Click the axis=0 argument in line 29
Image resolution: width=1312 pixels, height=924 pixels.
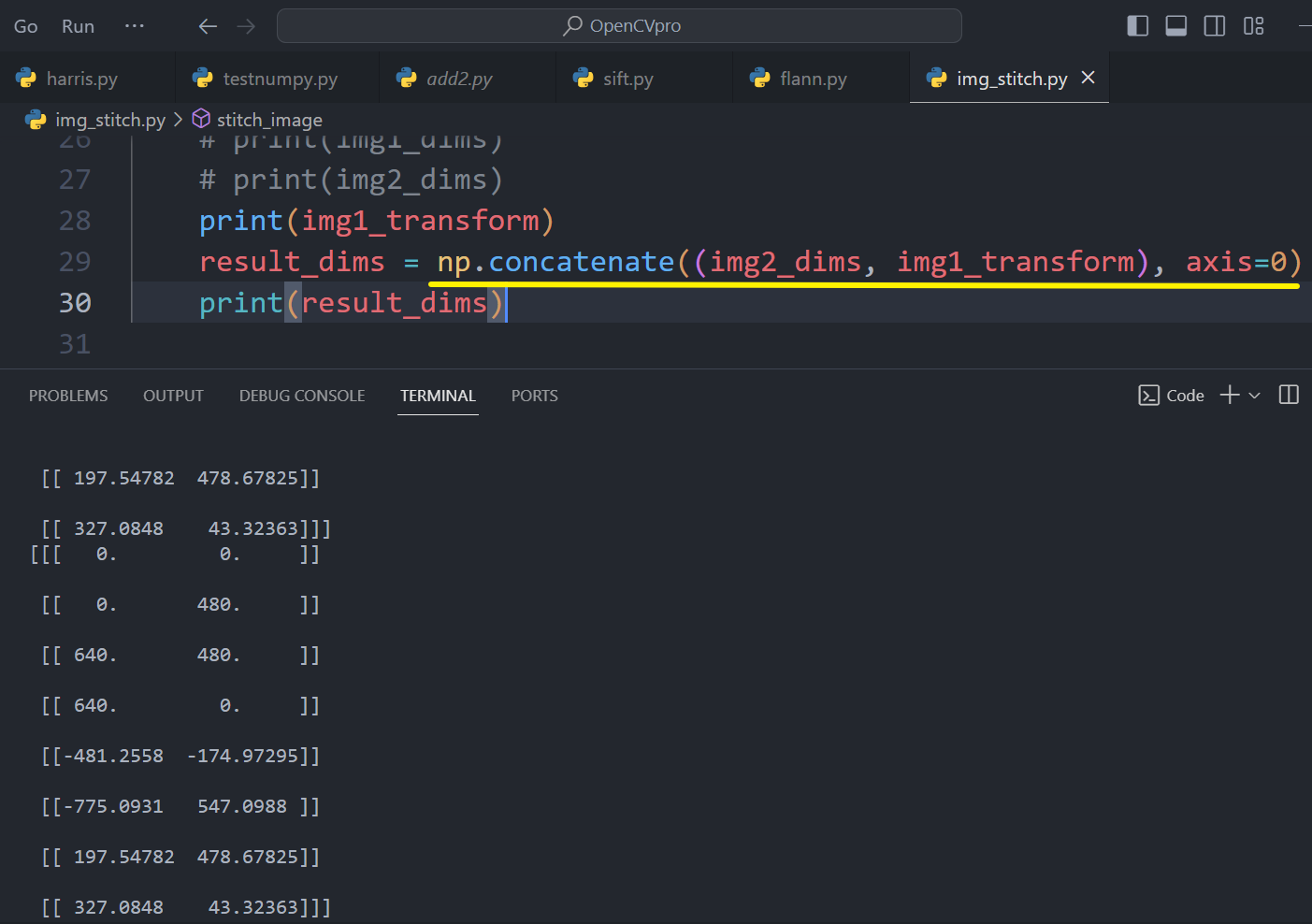tap(1236, 262)
